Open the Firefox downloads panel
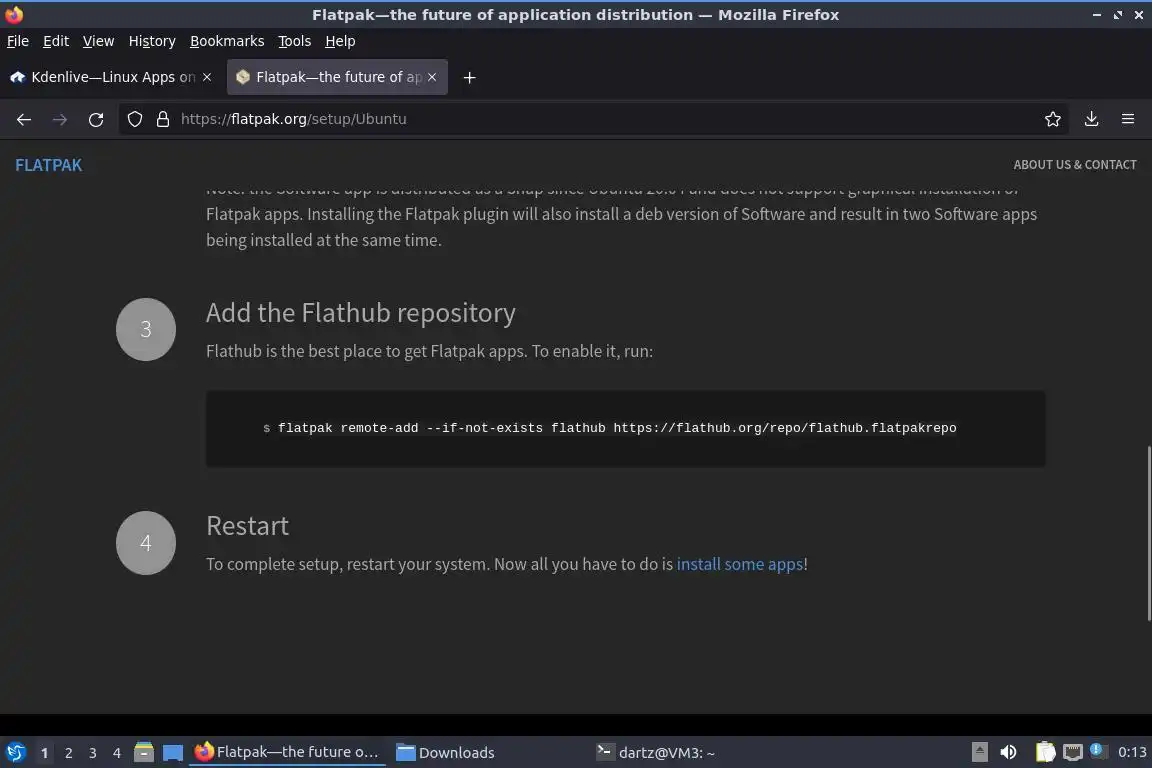This screenshot has width=1152, height=768. coord(1091,119)
